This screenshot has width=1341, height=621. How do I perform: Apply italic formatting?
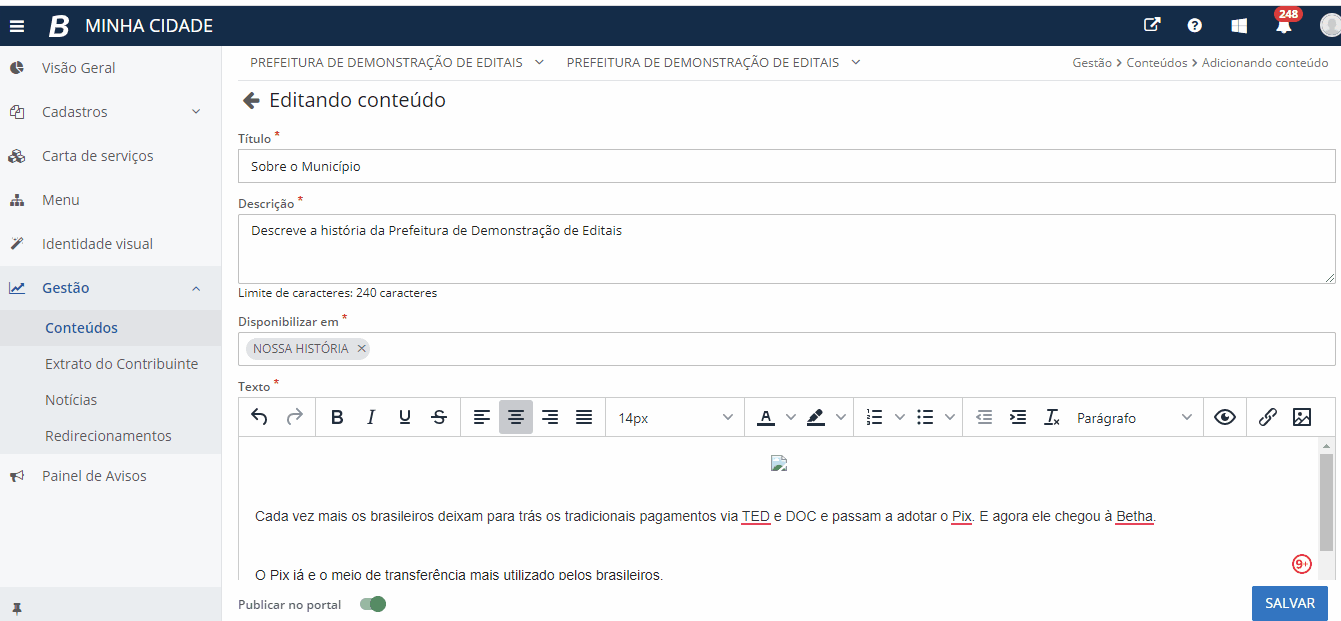[371, 417]
